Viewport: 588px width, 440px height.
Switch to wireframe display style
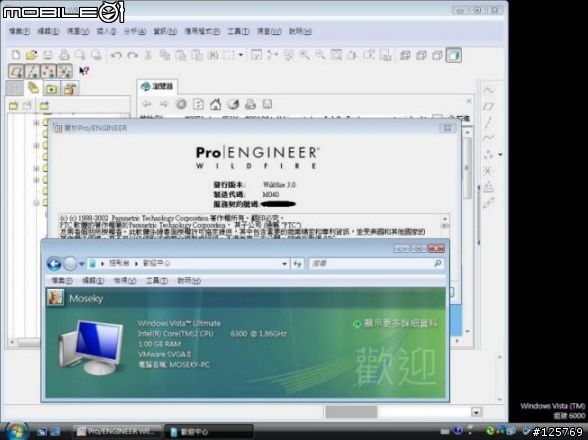(405, 56)
